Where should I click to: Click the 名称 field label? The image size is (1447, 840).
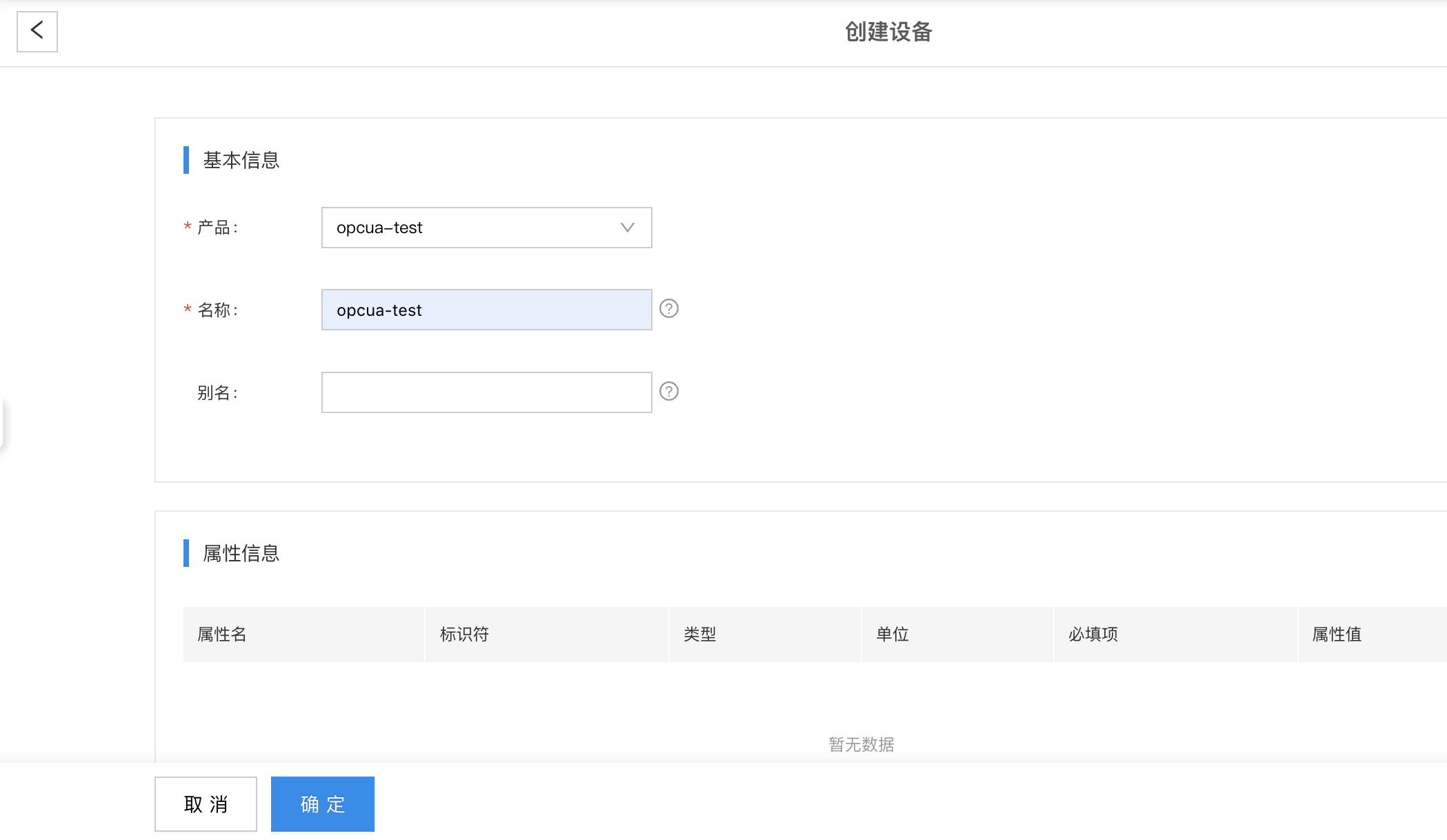217,310
